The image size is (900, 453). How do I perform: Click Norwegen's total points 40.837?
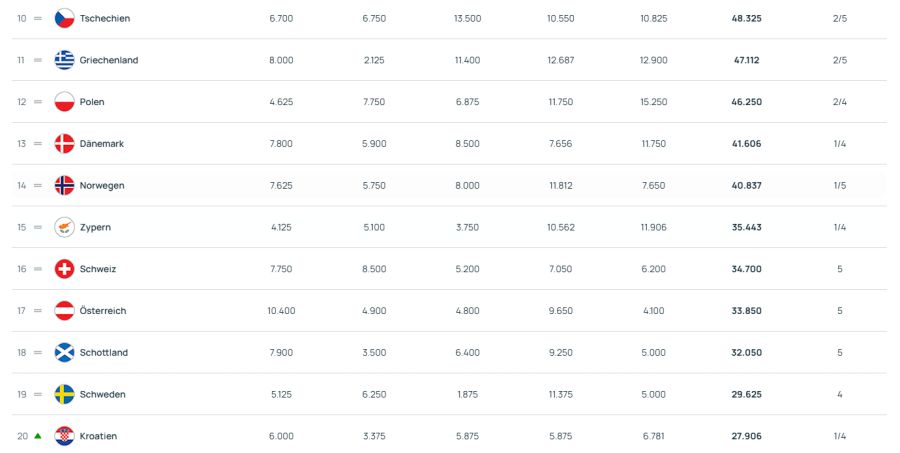click(x=746, y=185)
